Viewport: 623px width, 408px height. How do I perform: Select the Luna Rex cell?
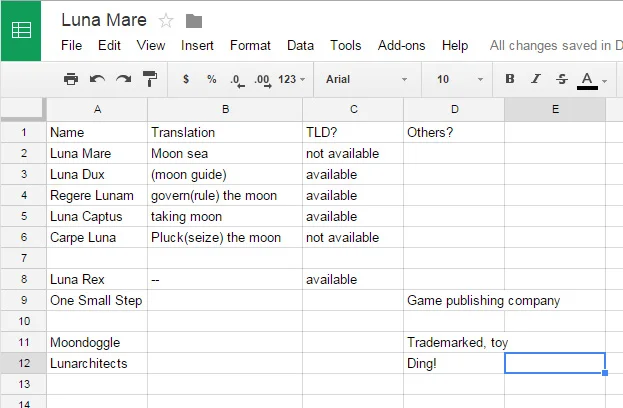97,279
